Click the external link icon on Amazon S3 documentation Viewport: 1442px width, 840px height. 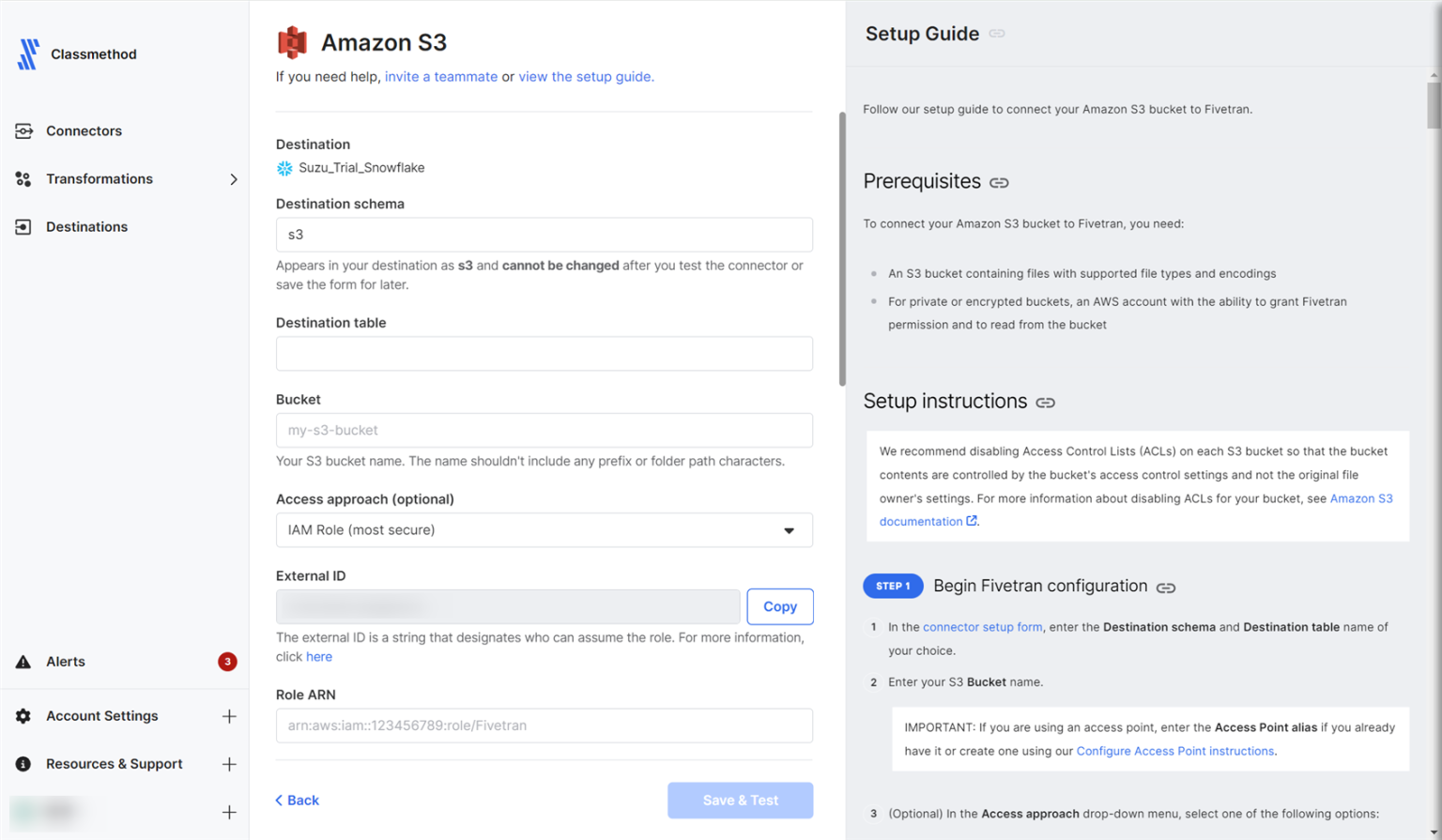[972, 521]
